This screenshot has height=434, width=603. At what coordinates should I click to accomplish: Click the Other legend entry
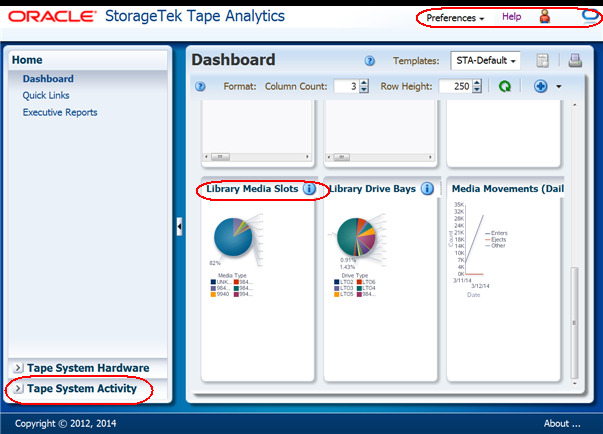point(495,245)
